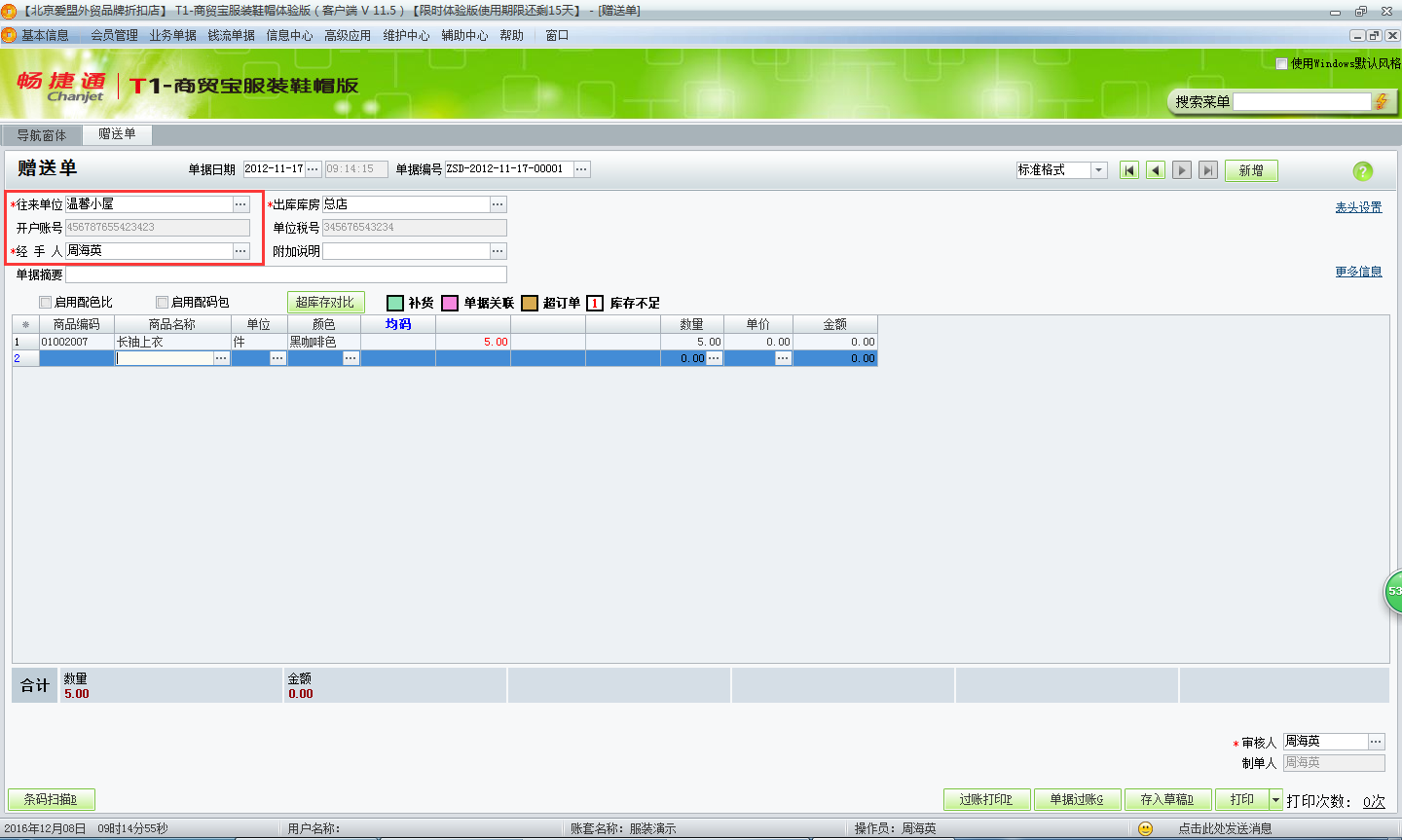1402x840 pixels.
Task: Open the 表头设置 link
Action: (1358, 207)
